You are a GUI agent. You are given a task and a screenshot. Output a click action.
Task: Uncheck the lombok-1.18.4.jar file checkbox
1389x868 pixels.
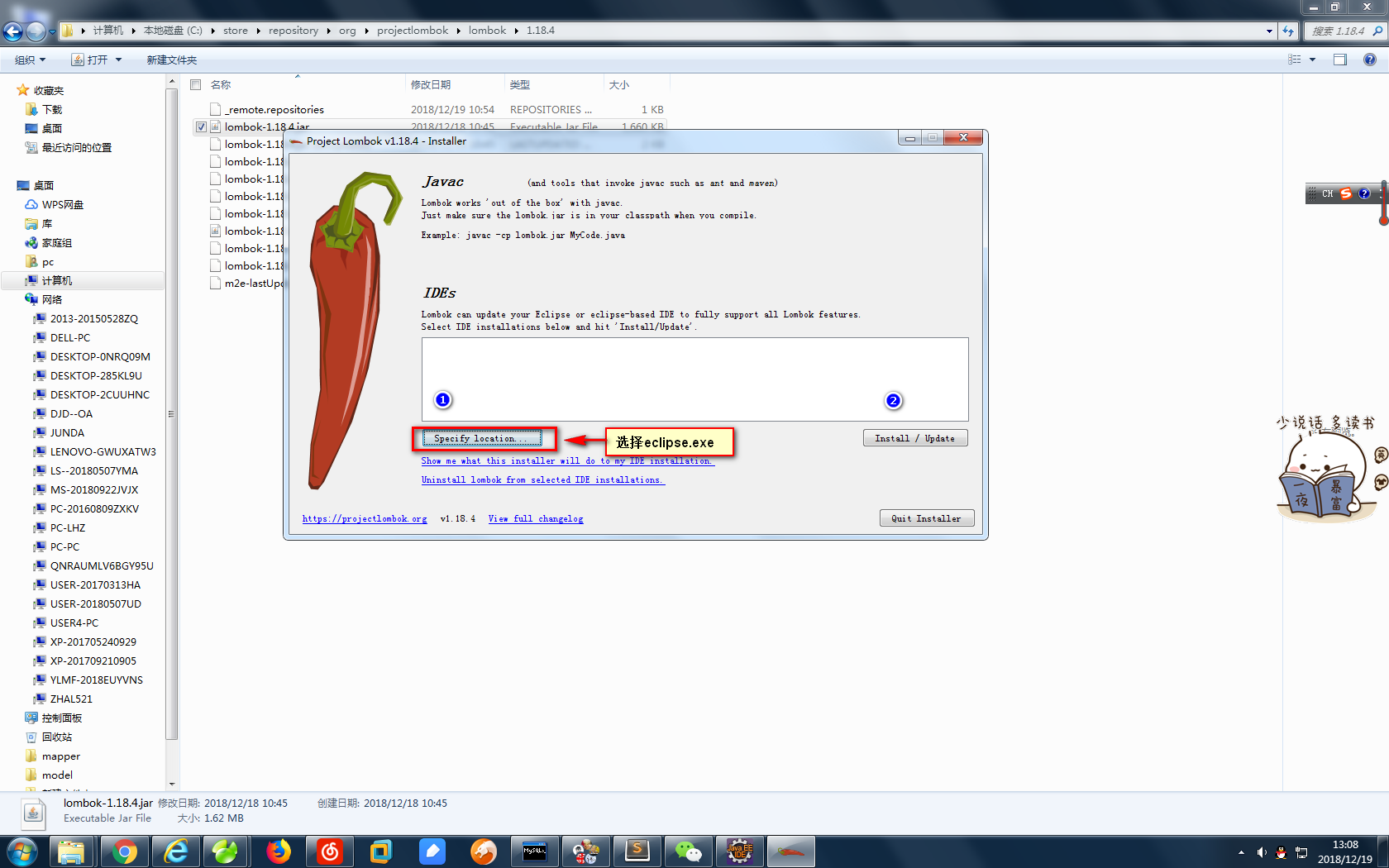(201, 126)
